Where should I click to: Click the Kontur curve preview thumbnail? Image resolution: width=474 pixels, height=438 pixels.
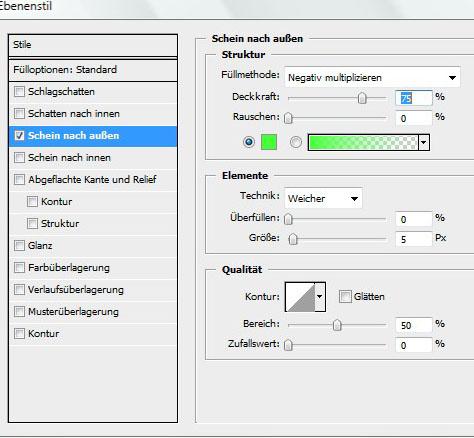pos(300,297)
